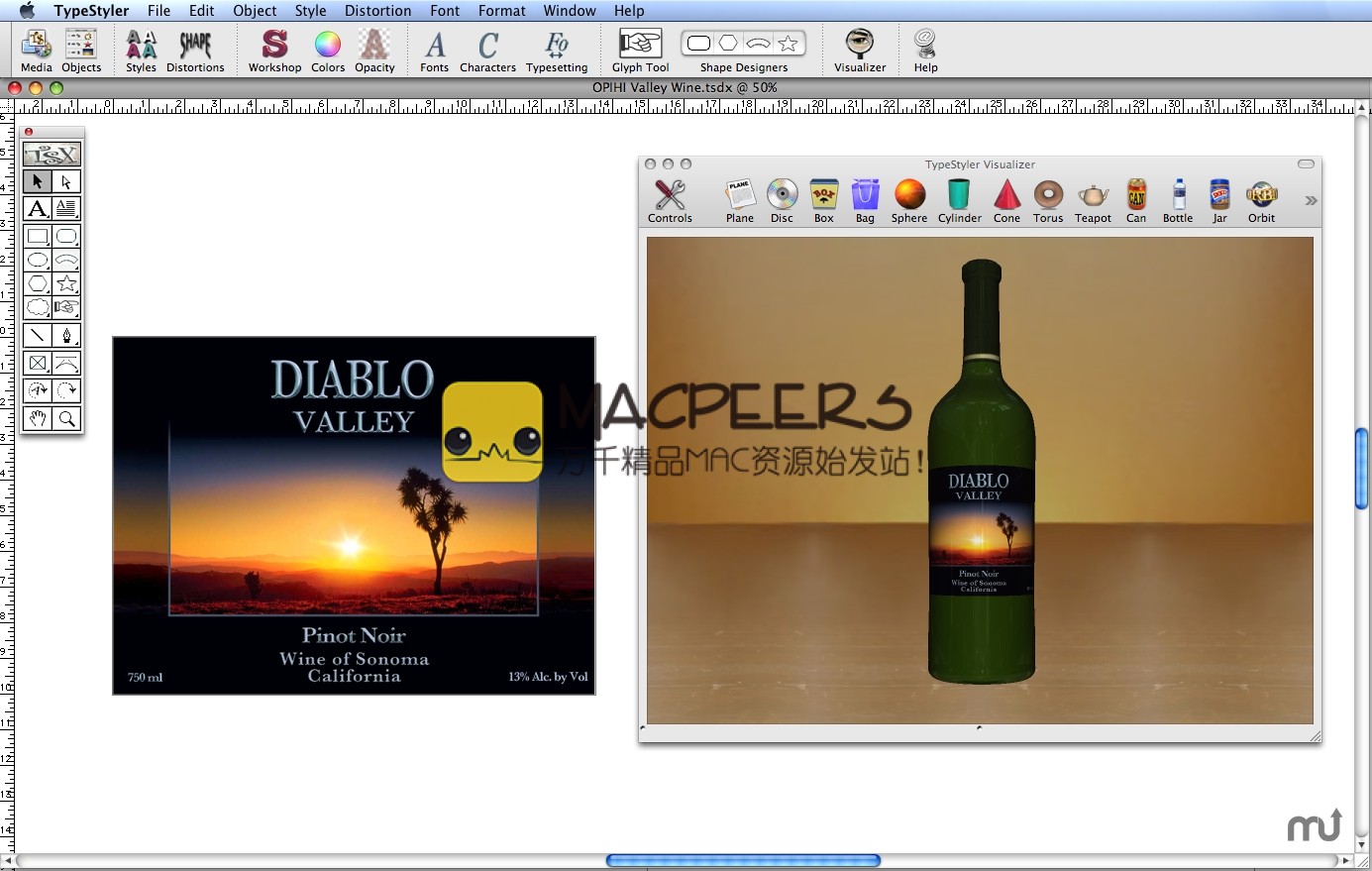The image size is (1372, 871).
Task: Choose the Cylinder model in Visualizer
Action: click(960, 201)
